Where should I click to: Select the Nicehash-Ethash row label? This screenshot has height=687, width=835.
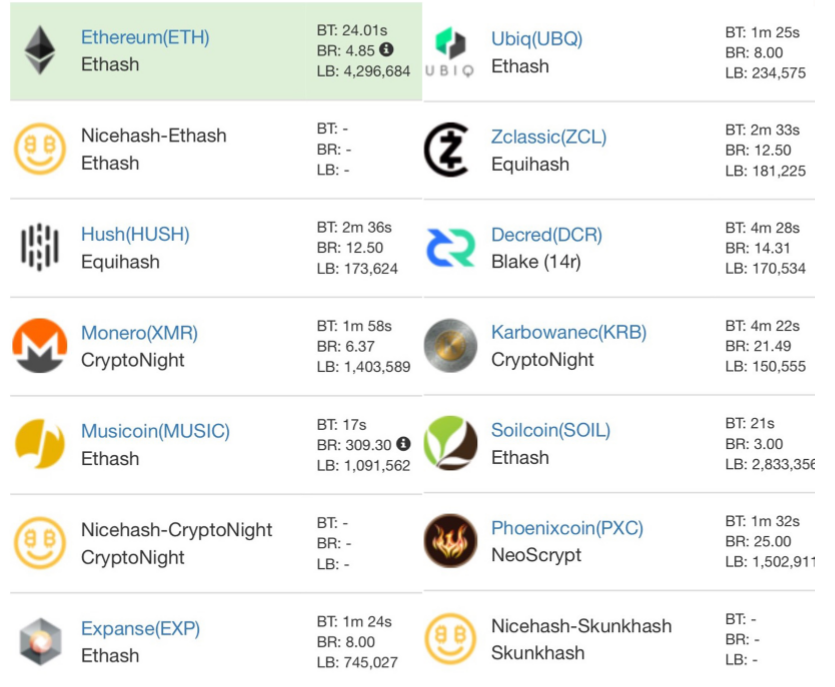(x=153, y=136)
